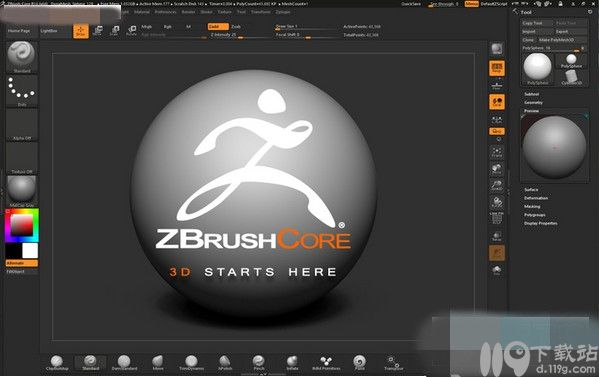Switch to Scale transform mode

(x=114, y=31)
